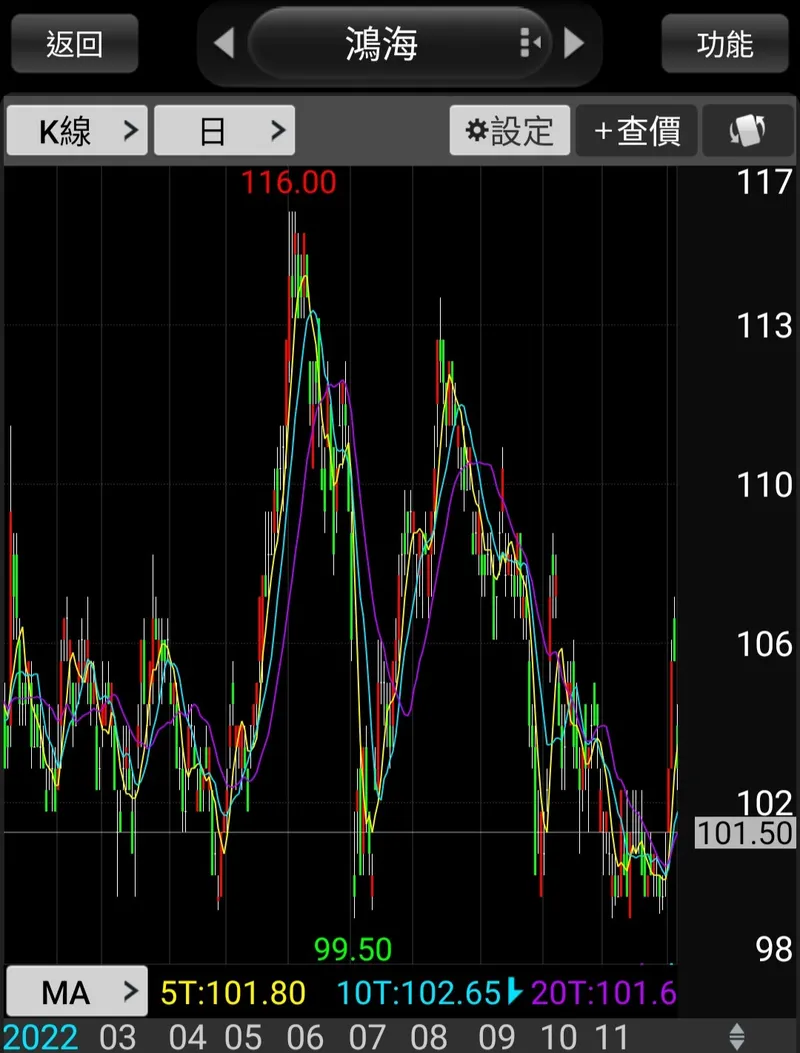Tap the arrow marker between 10T and 20T

[514, 991]
